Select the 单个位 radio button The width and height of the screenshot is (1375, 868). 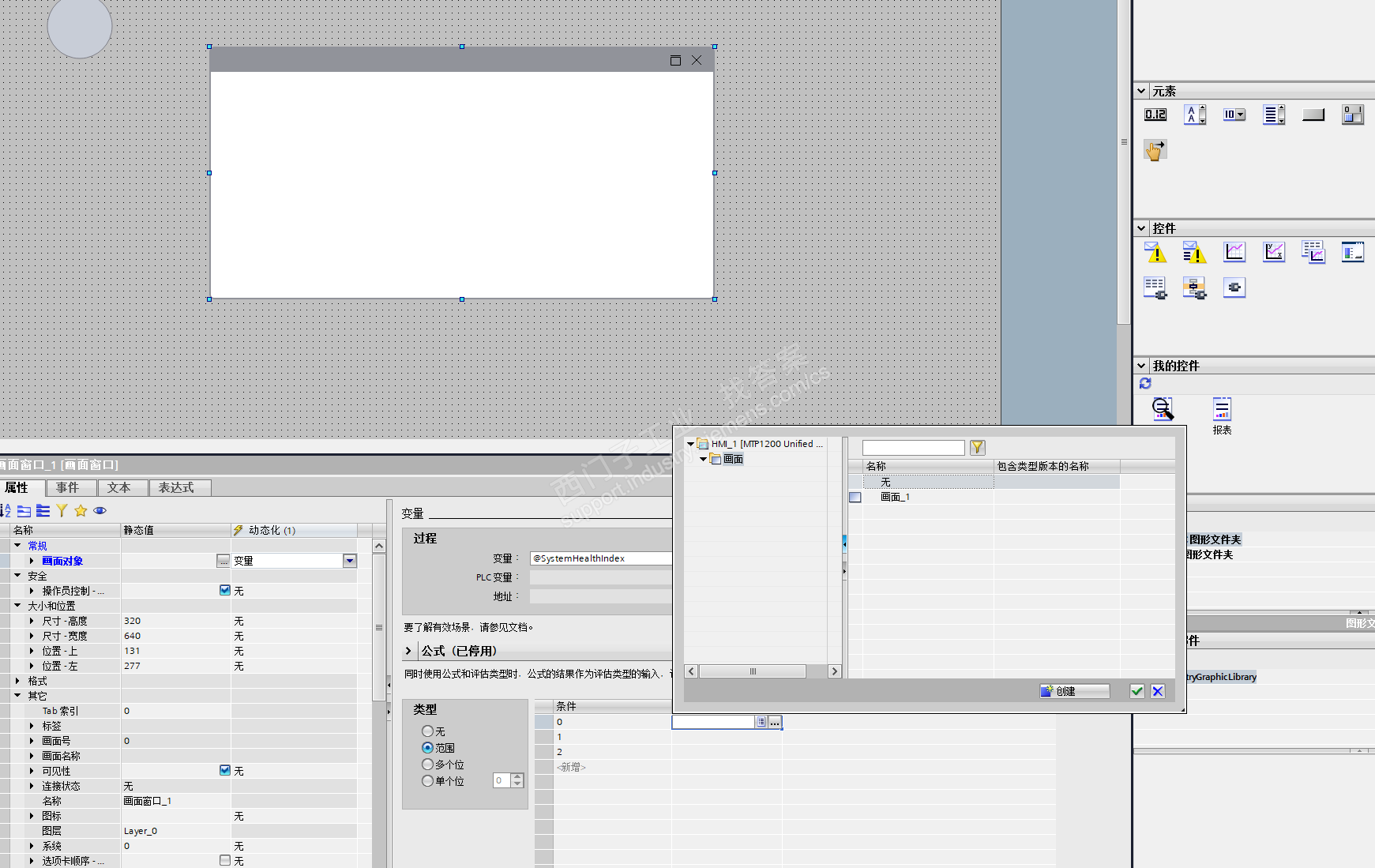[427, 781]
